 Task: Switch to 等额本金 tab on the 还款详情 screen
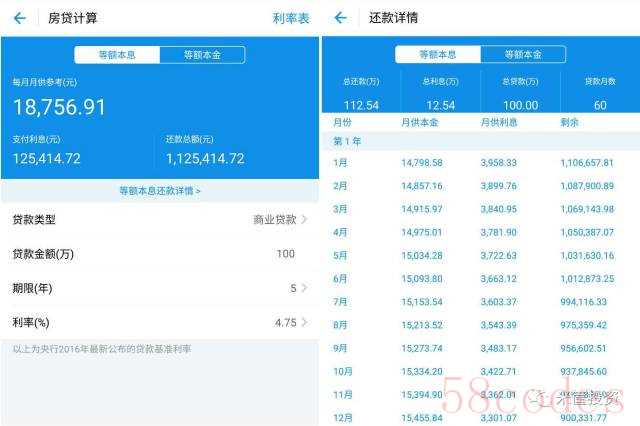(x=522, y=54)
